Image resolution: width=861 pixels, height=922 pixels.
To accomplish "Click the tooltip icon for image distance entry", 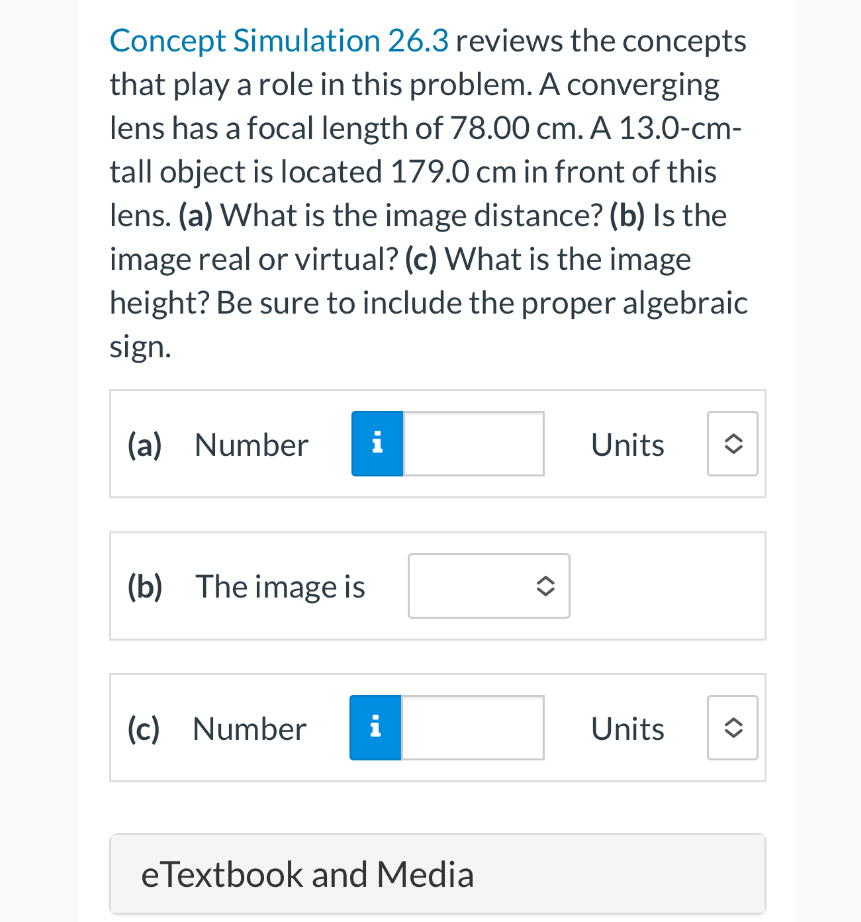I will click(x=376, y=443).
